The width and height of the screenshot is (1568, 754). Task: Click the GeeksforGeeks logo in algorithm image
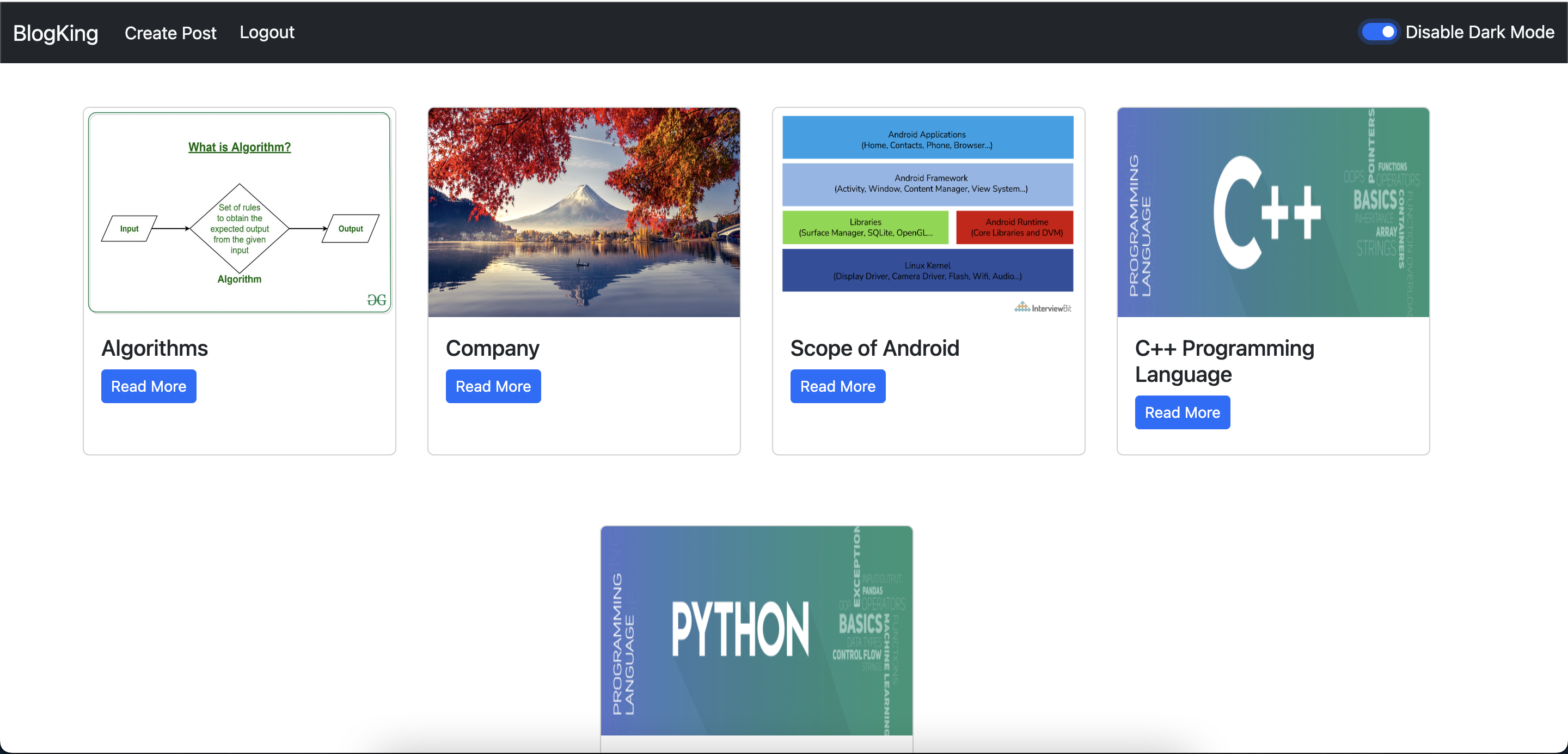pos(376,300)
